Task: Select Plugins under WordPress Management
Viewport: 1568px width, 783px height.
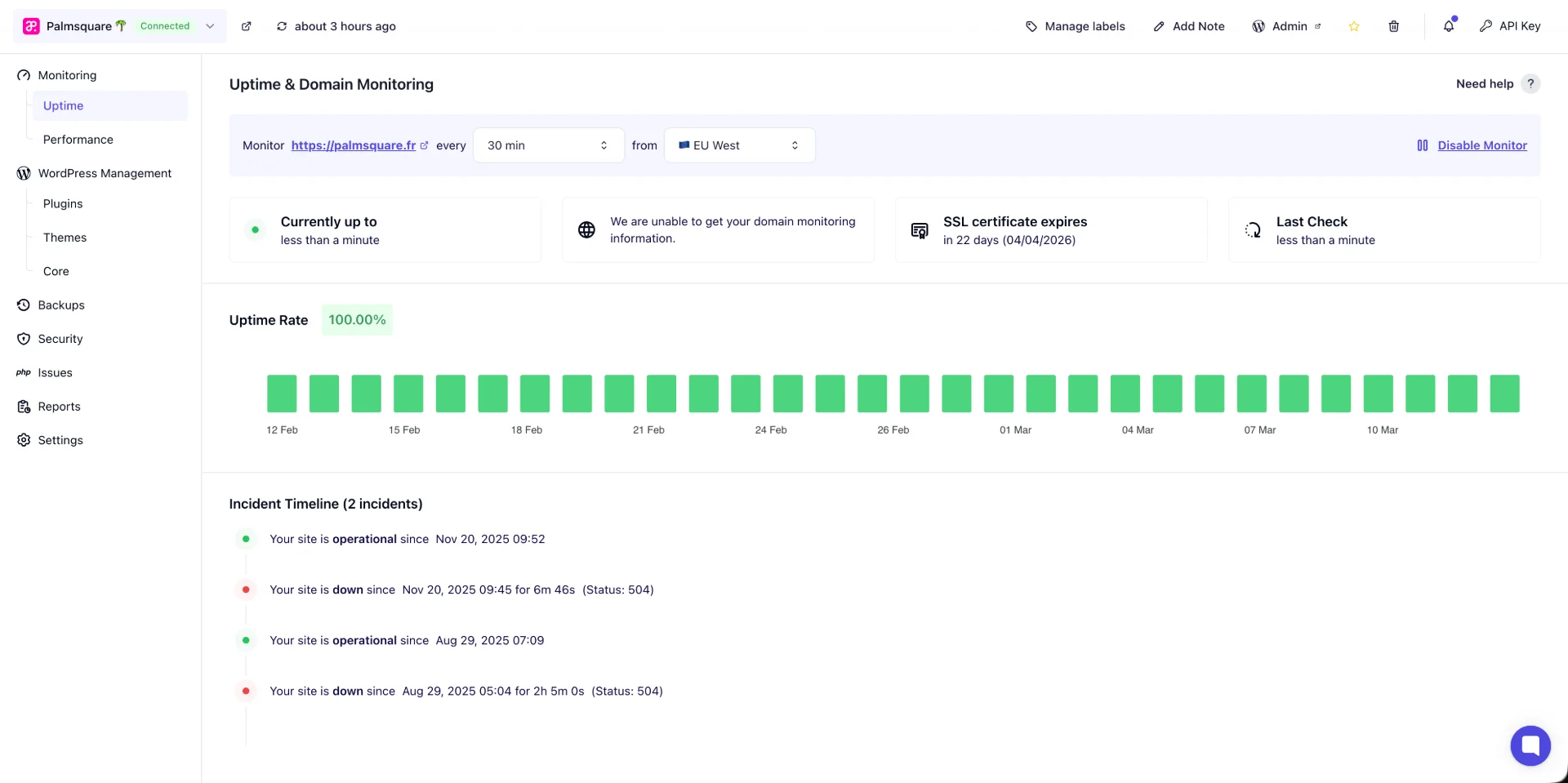Action: tap(63, 204)
